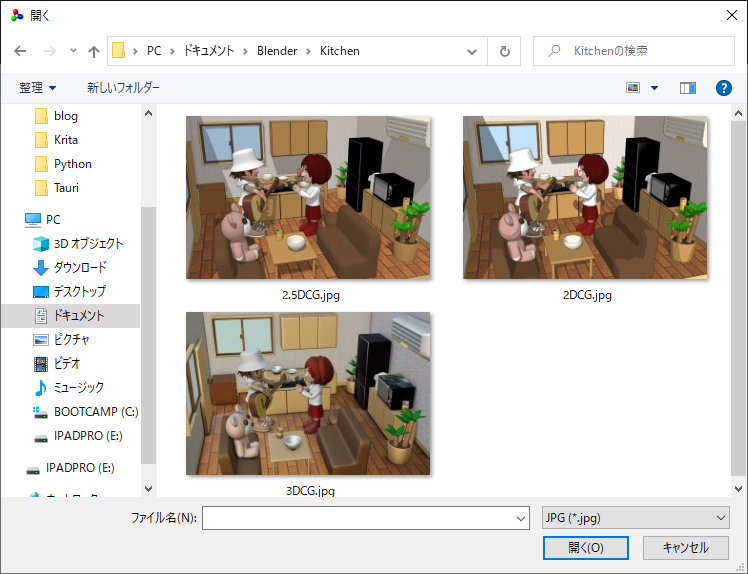Expand the address bar history dropdown

pos(472,51)
